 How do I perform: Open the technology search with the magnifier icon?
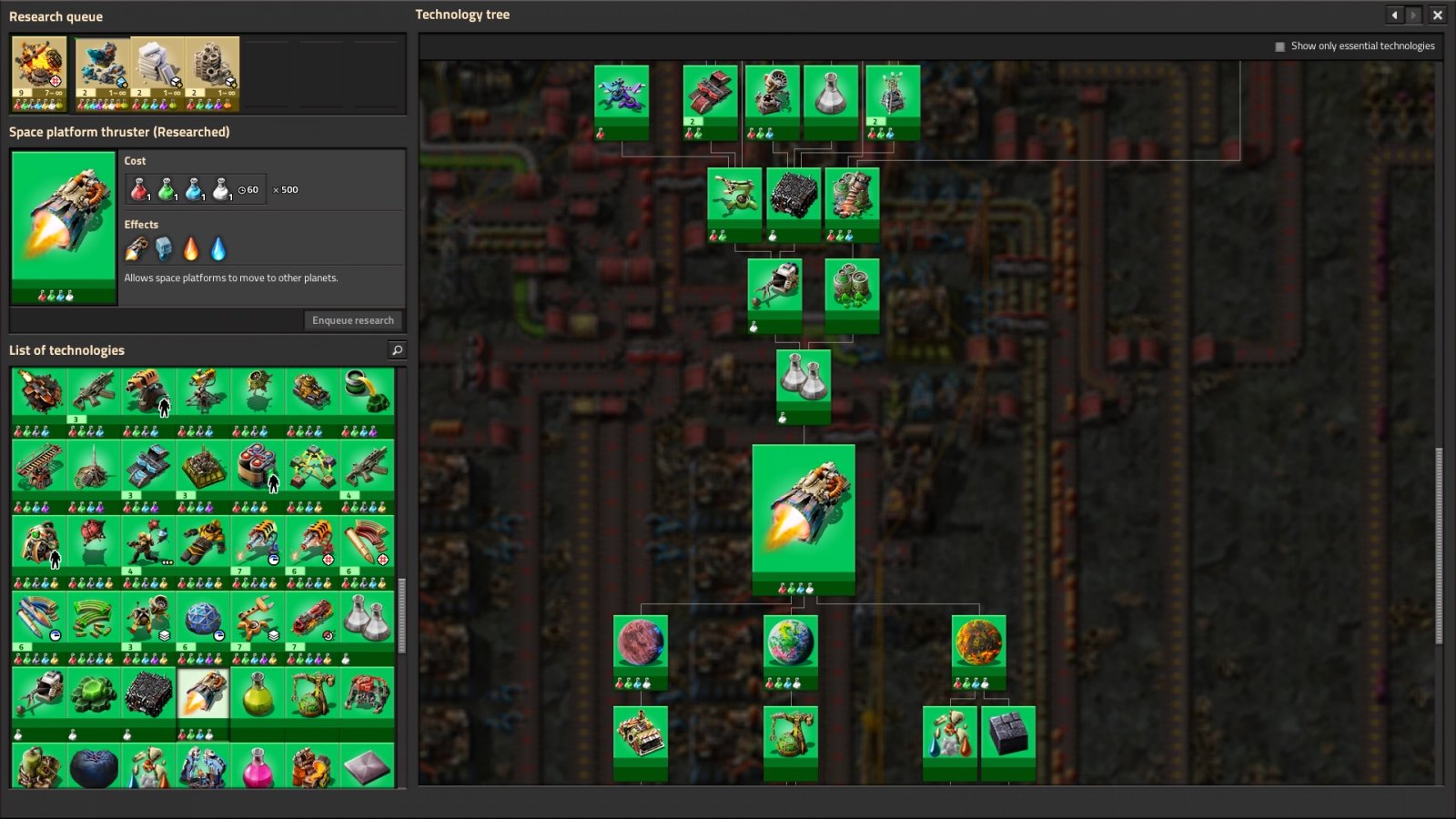pos(395,349)
